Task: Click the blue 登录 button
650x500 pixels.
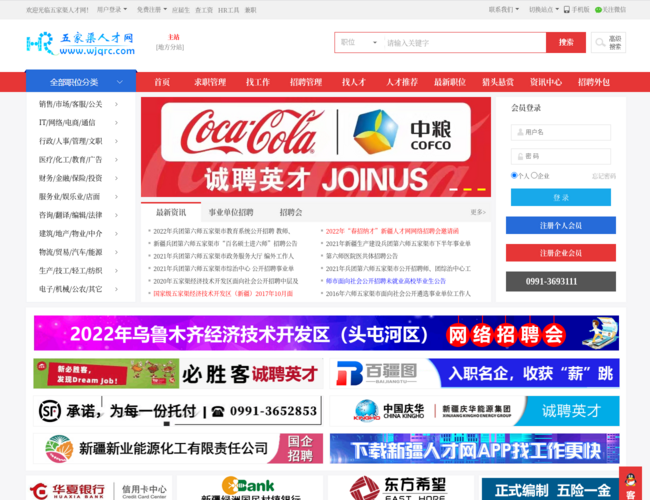Action: coord(560,197)
